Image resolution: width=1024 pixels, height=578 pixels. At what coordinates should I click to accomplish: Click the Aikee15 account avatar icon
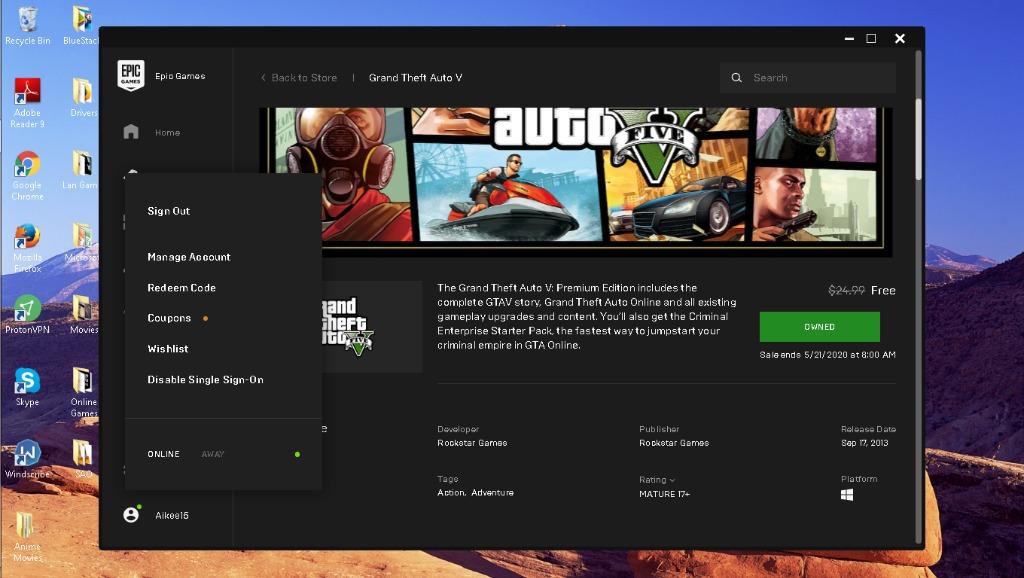coord(131,515)
